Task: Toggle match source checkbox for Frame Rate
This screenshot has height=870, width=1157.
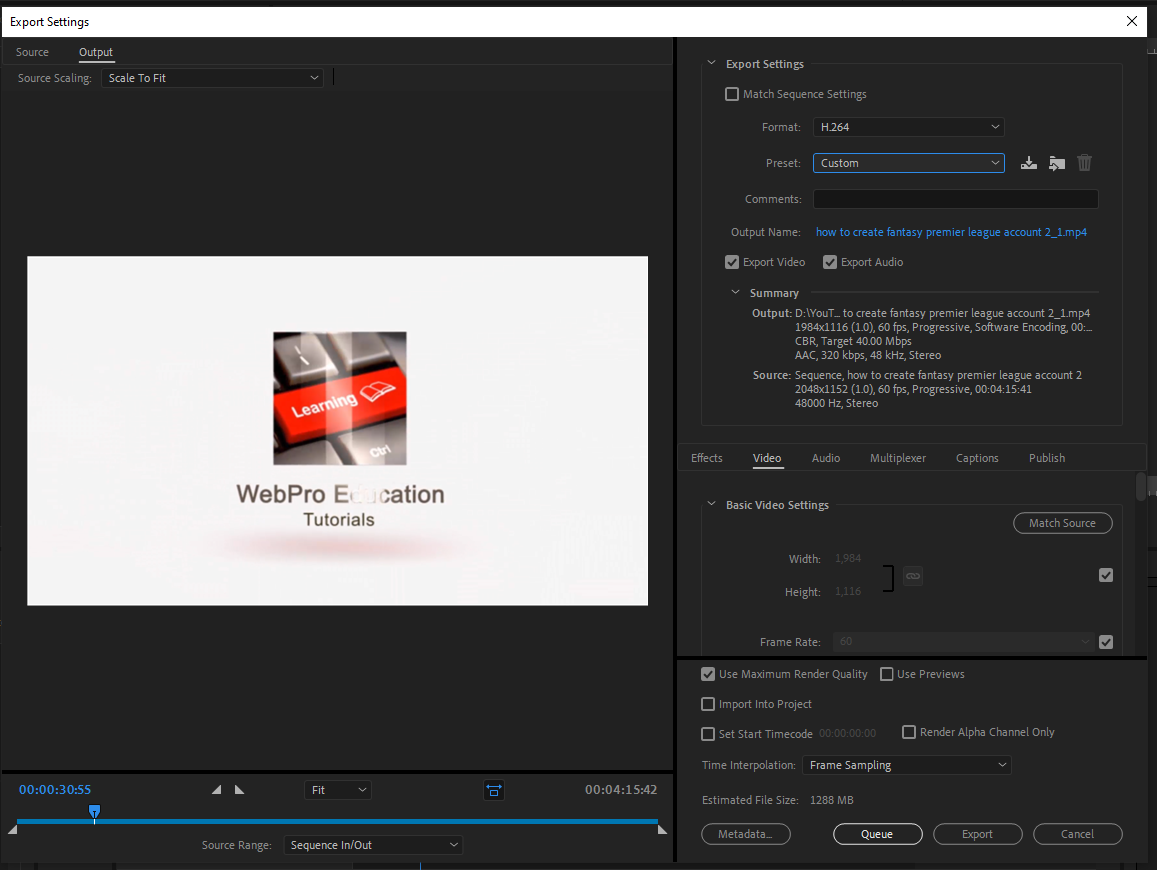Action: pos(1105,642)
